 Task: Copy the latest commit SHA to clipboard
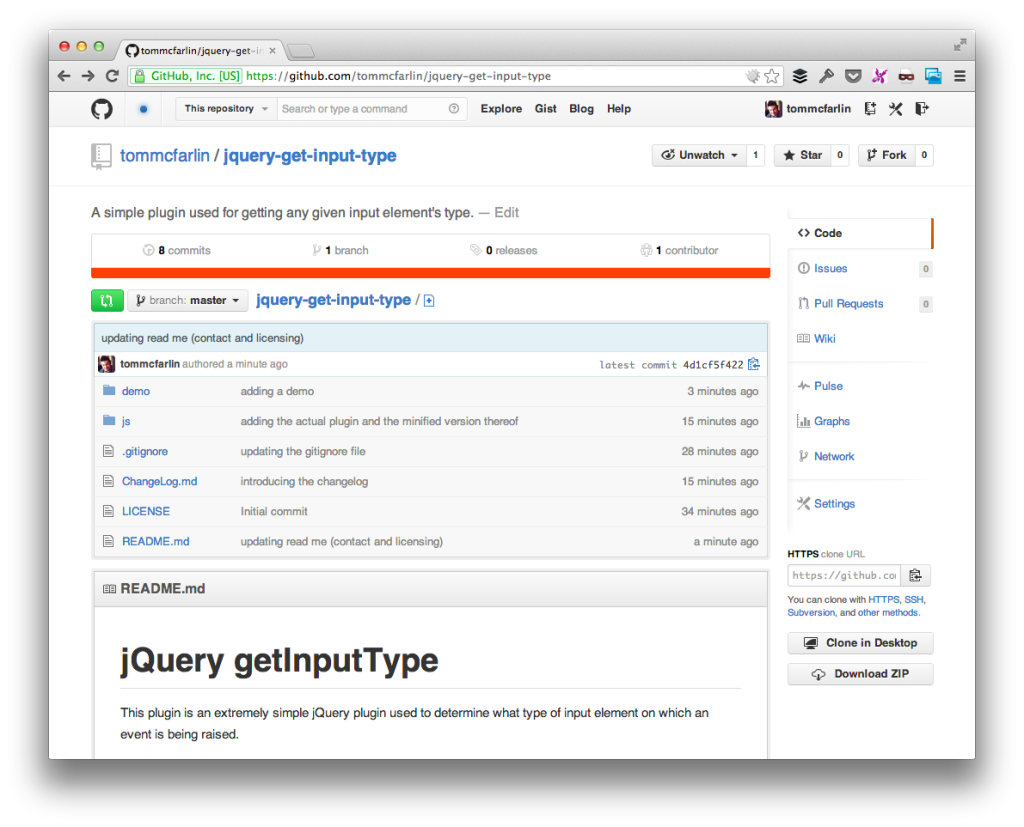(x=754, y=364)
